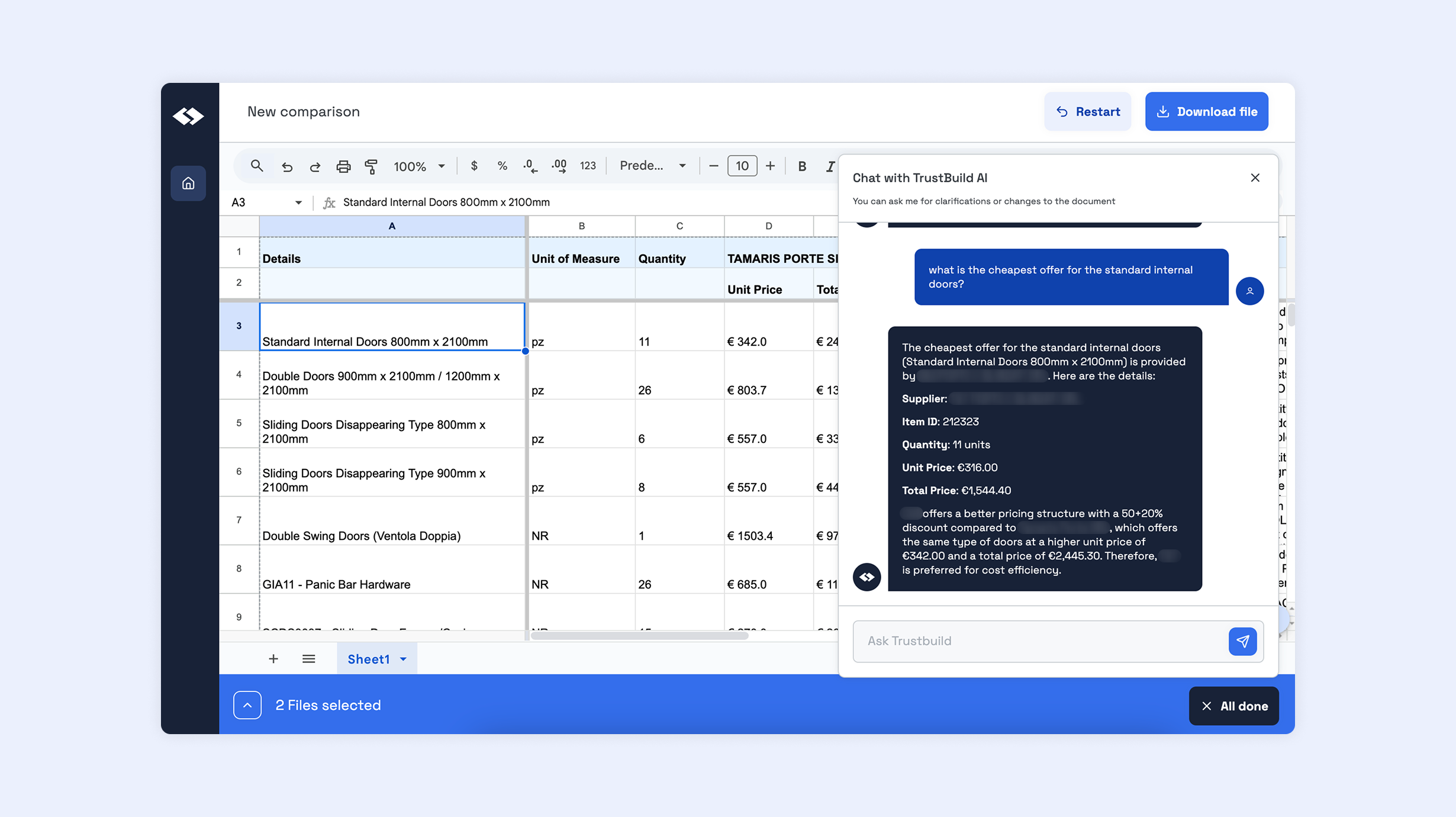
Task: Open the Sheet1 tab menu arrow
Action: (404, 659)
